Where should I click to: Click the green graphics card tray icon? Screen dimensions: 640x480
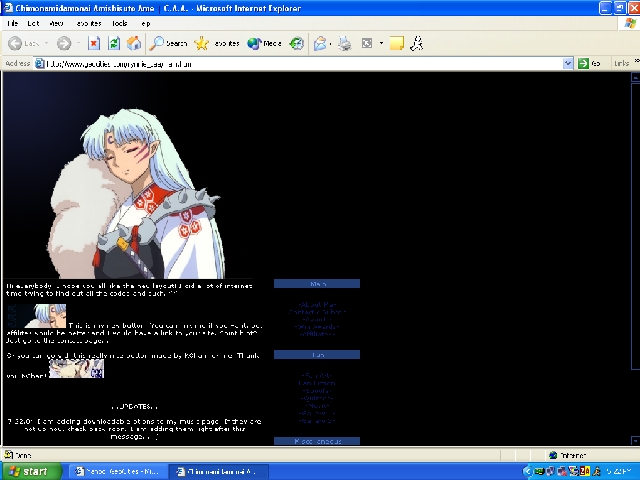pos(539,471)
